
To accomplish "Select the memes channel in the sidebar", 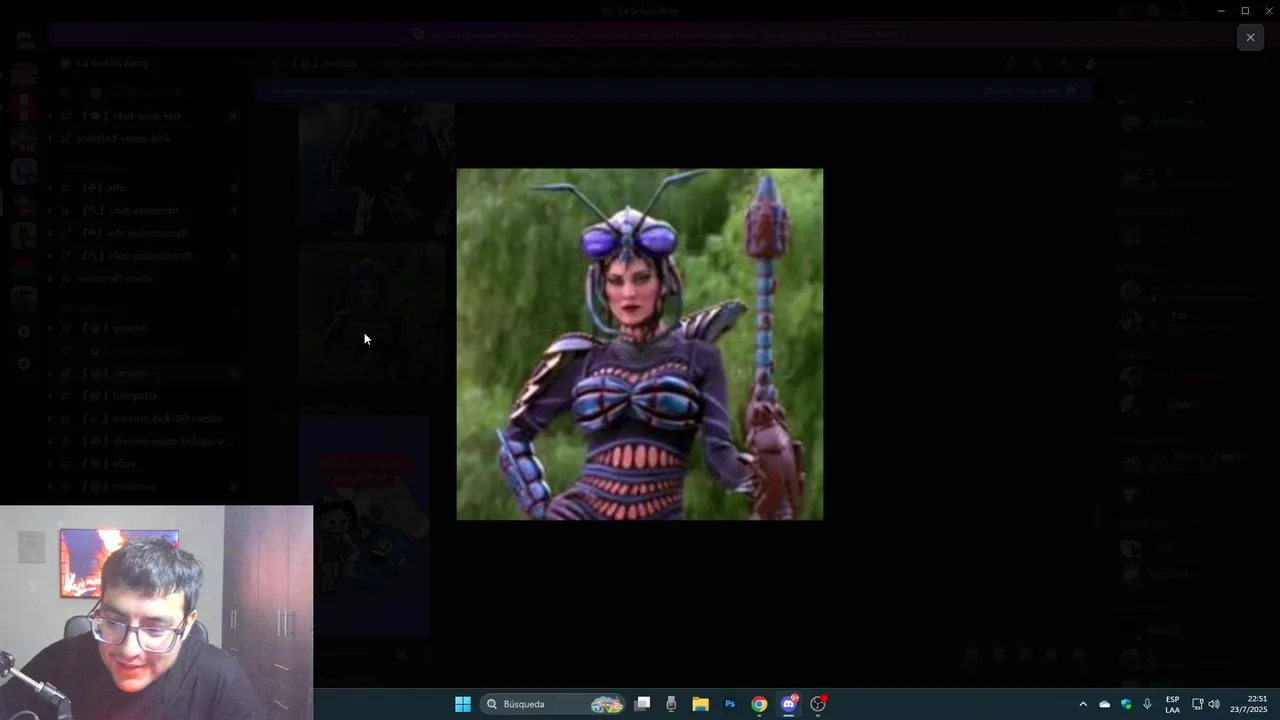I will [x=148, y=373].
